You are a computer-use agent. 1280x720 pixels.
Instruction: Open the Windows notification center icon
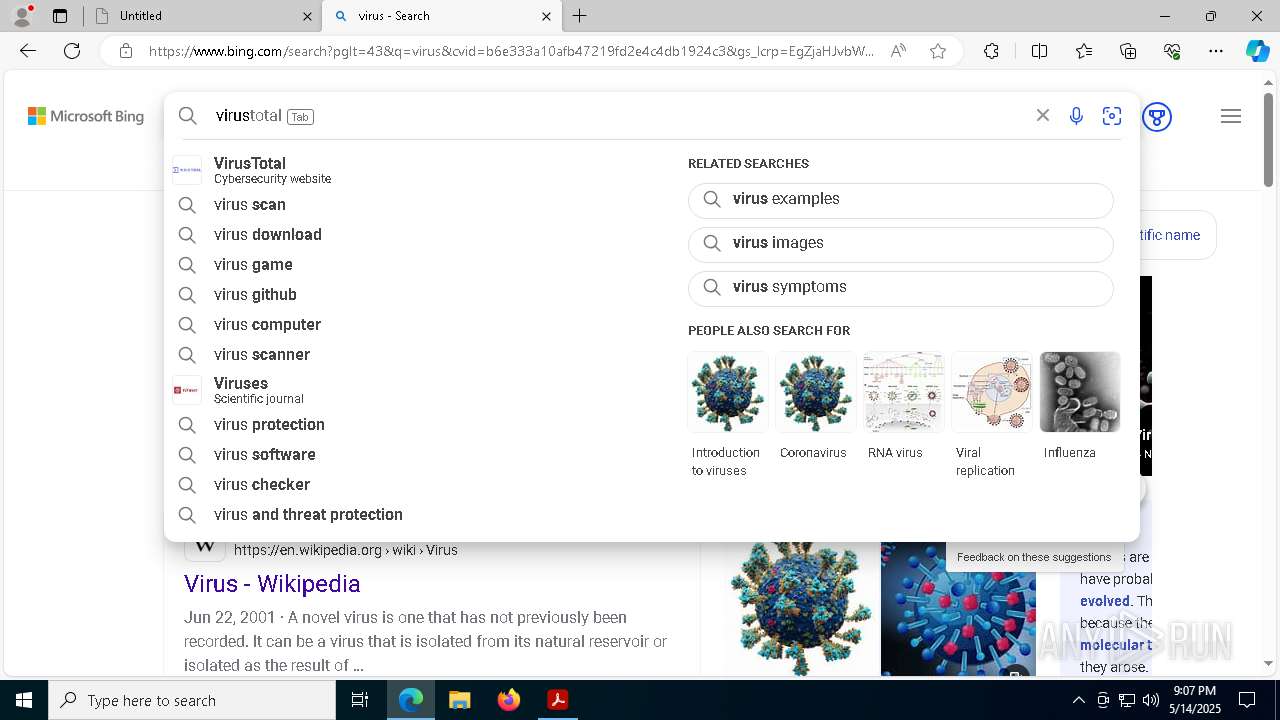click(1247, 700)
